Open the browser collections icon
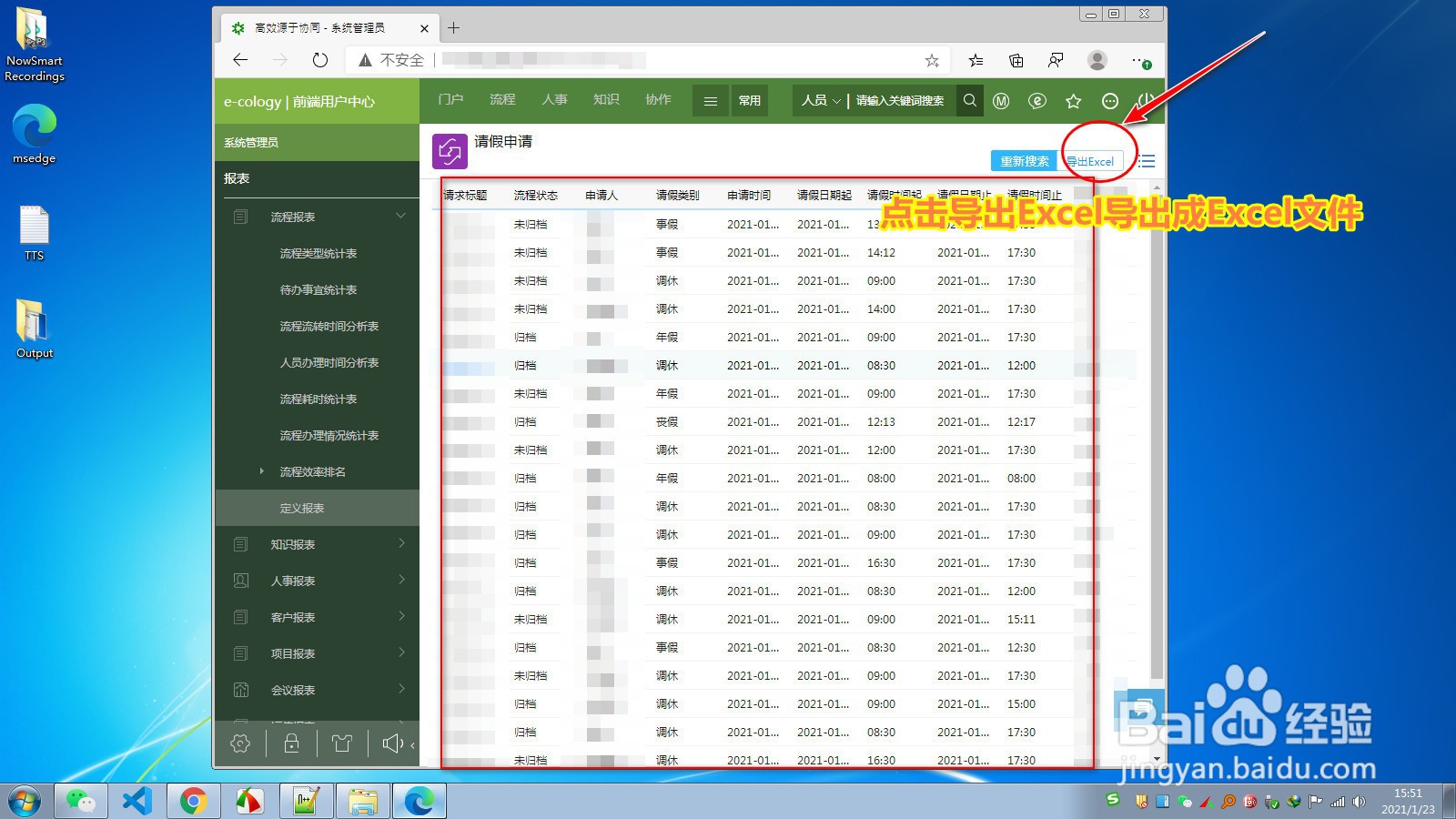Image resolution: width=1456 pixels, height=819 pixels. coord(1016,60)
